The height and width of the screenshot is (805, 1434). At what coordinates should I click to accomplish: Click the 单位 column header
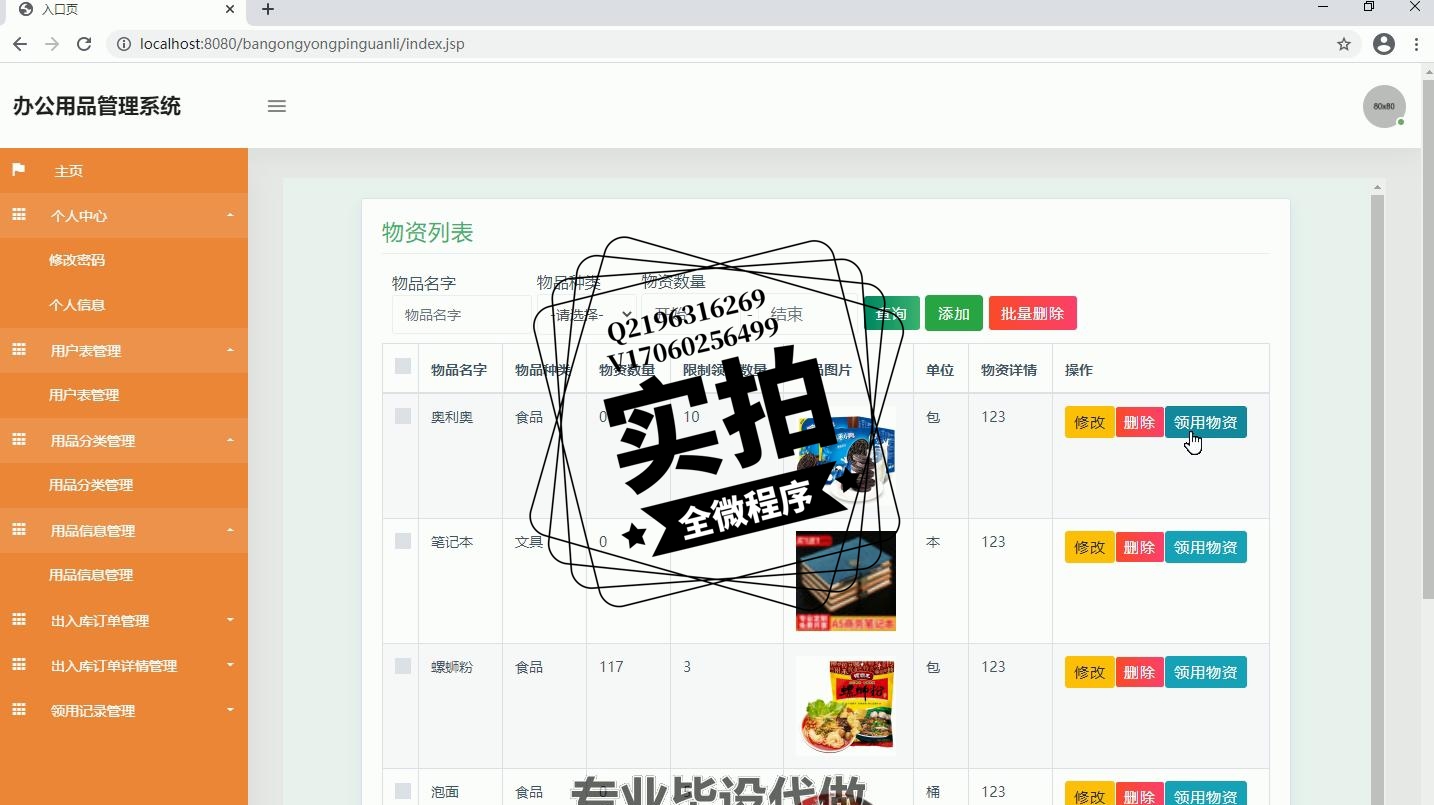click(x=940, y=370)
